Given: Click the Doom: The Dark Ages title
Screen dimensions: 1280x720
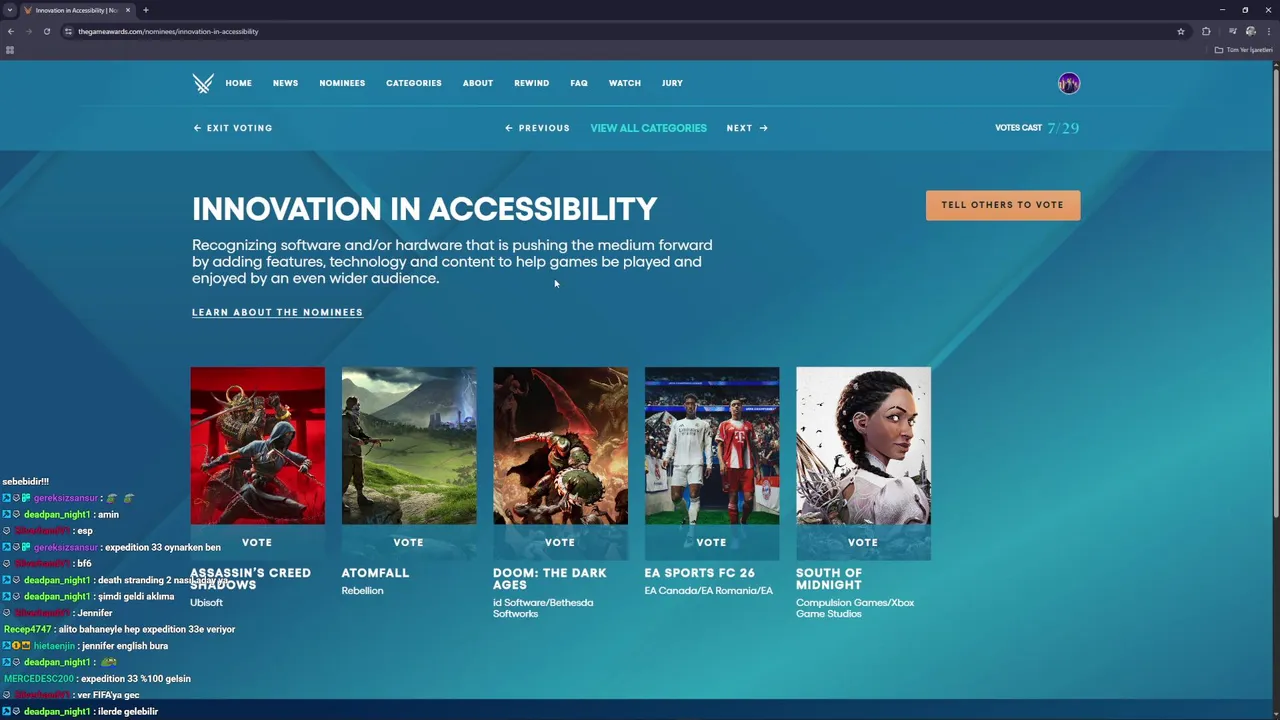Looking at the screenshot, I should pos(549,579).
